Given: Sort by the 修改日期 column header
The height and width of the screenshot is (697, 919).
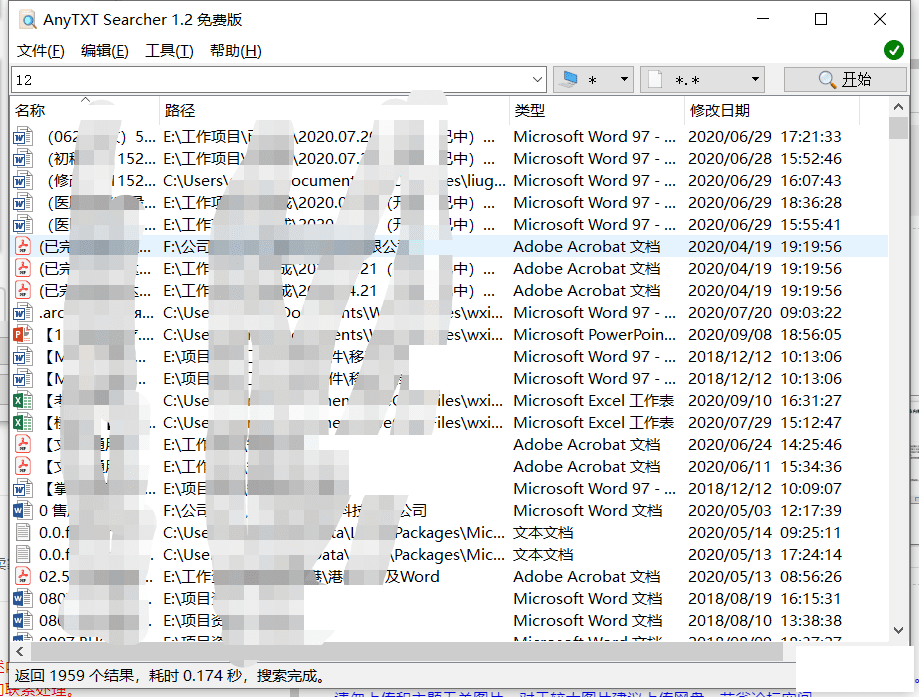Looking at the screenshot, I should point(772,110).
